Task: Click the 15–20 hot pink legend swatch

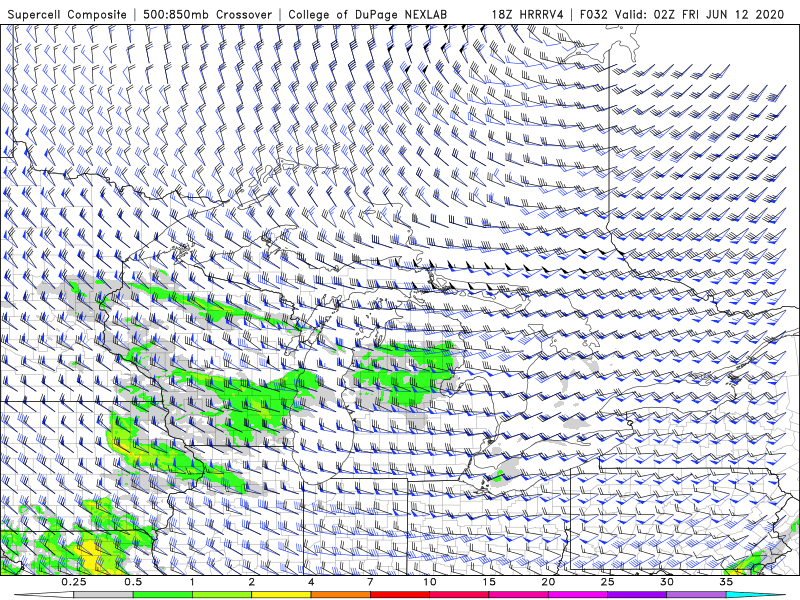Action: (x=518, y=595)
